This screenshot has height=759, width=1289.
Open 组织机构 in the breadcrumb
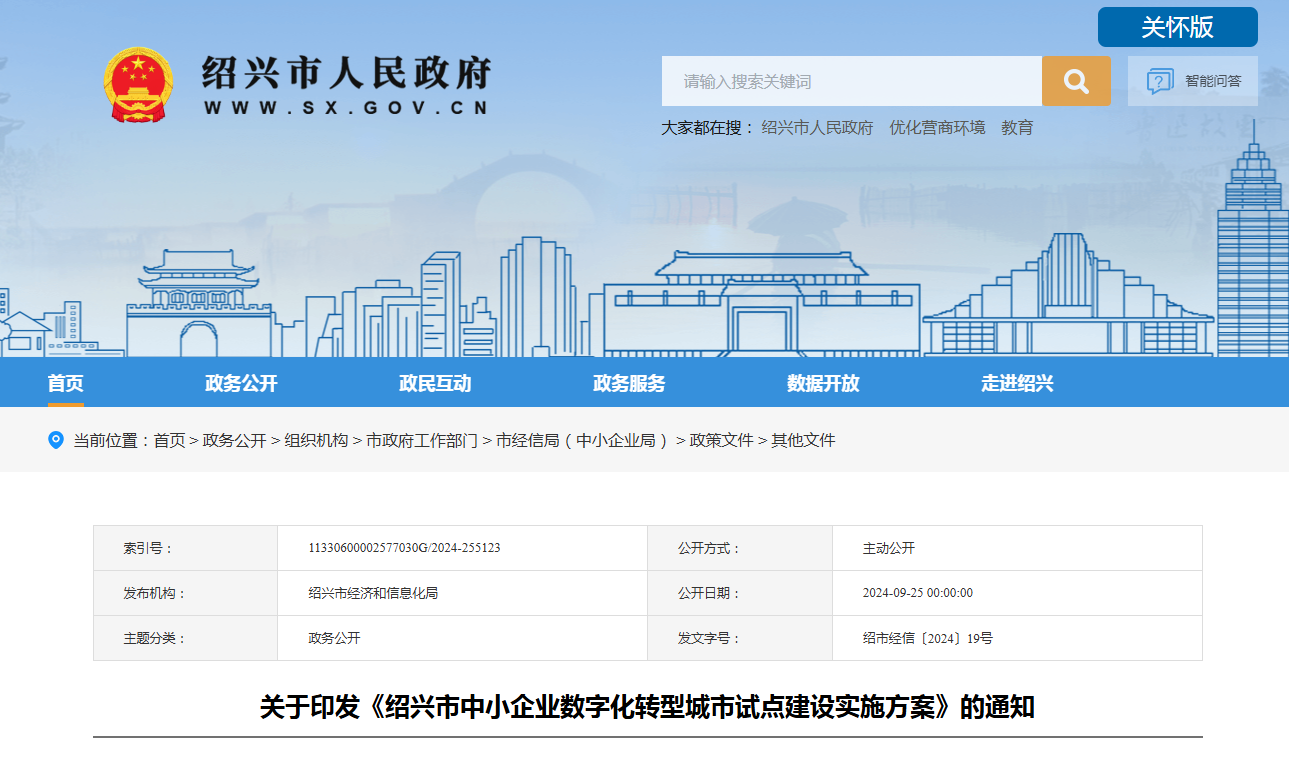[x=316, y=440]
